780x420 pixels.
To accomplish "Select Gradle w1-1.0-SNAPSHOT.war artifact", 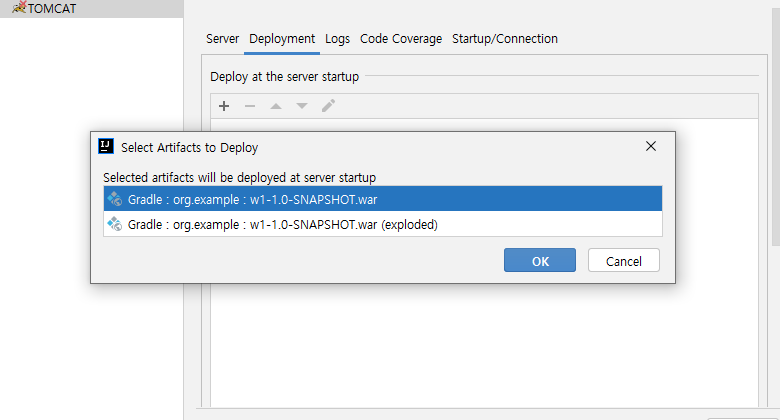I will click(x=383, y=199).
